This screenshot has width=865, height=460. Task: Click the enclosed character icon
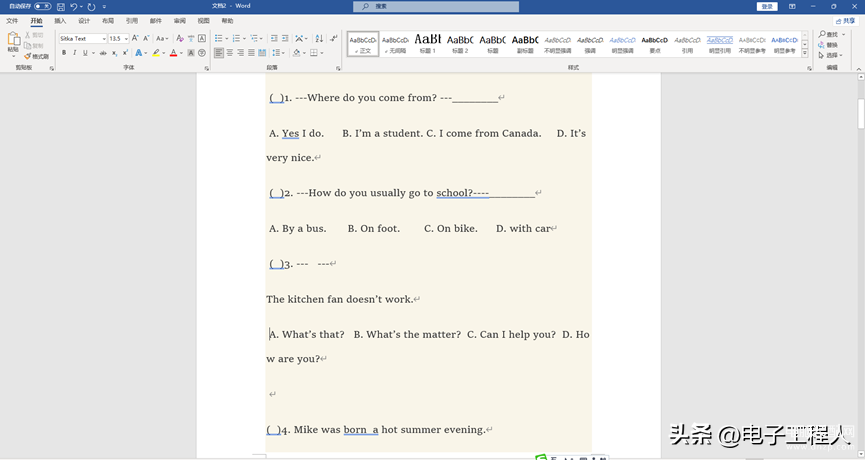point(202,53)
